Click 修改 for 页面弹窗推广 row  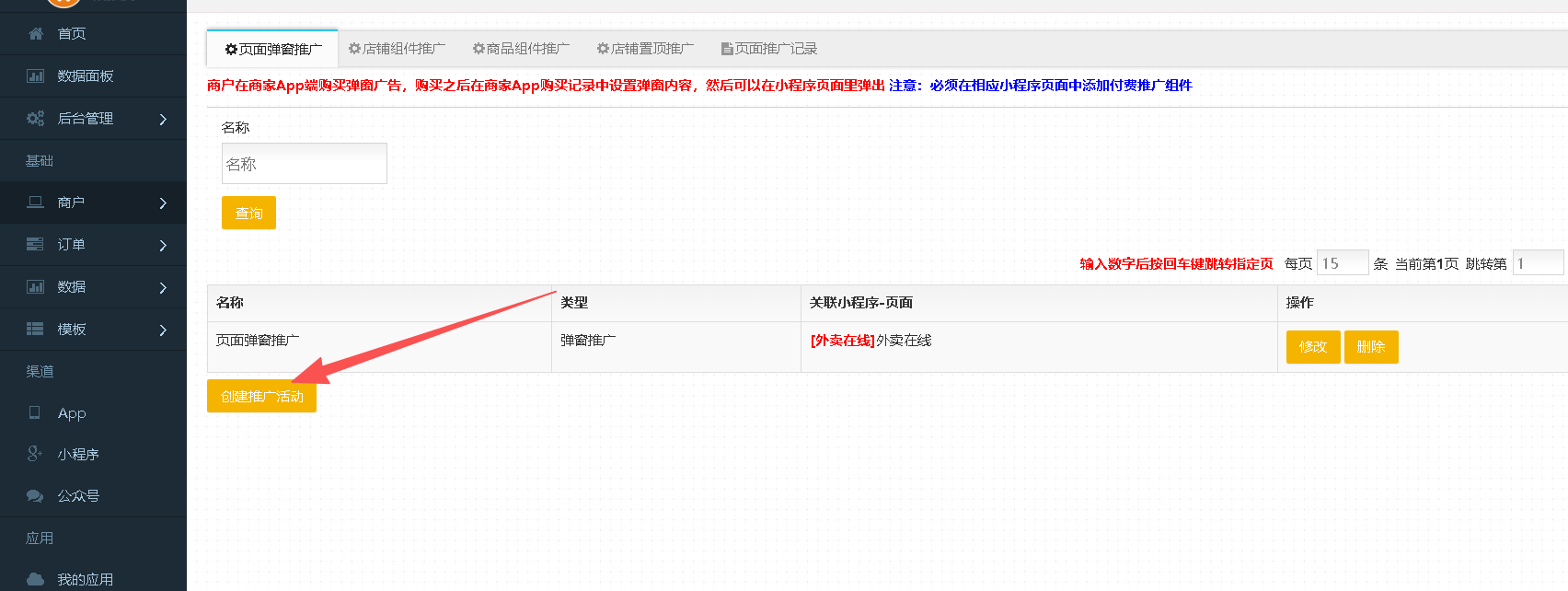[x=1312, y=347]
